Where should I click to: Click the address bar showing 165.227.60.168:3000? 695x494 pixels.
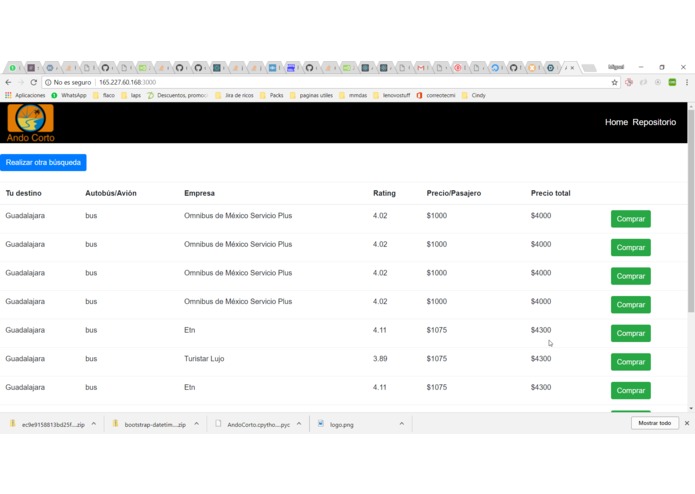click(x=332, y=82)
